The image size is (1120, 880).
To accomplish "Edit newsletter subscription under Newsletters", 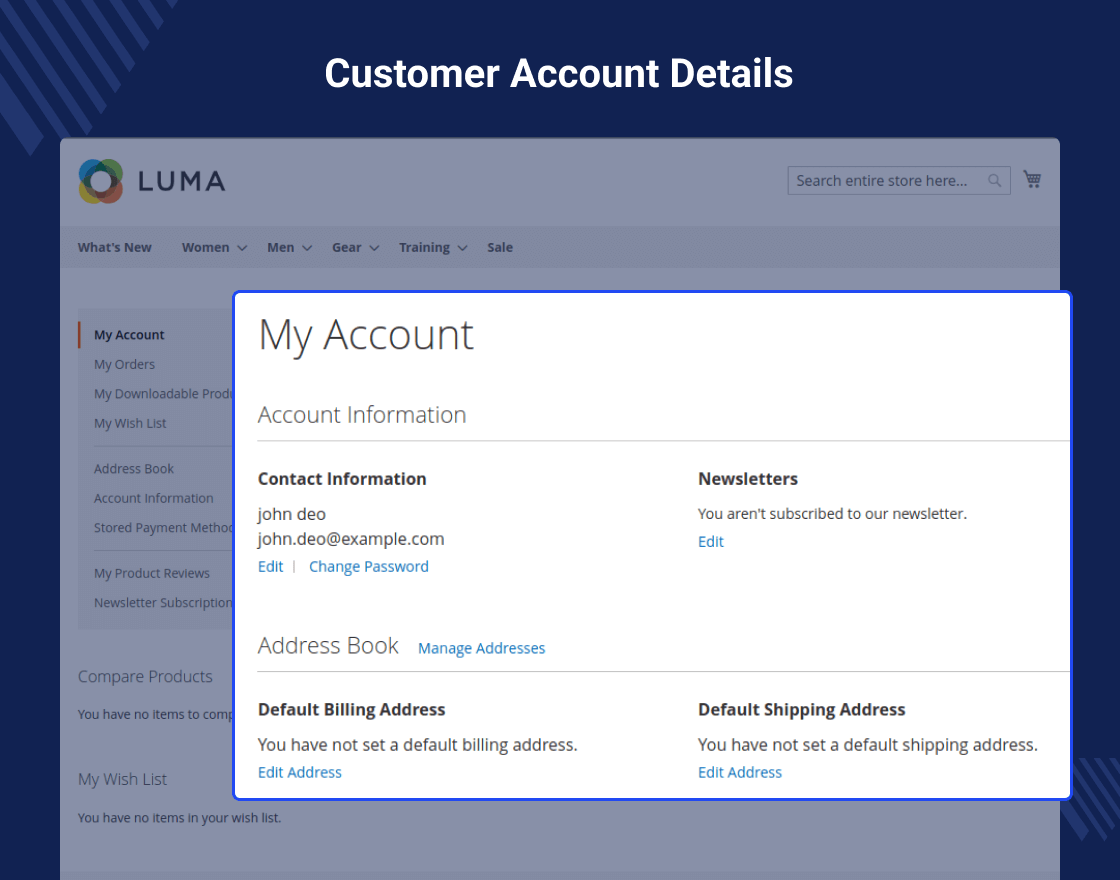I will 711,541.
